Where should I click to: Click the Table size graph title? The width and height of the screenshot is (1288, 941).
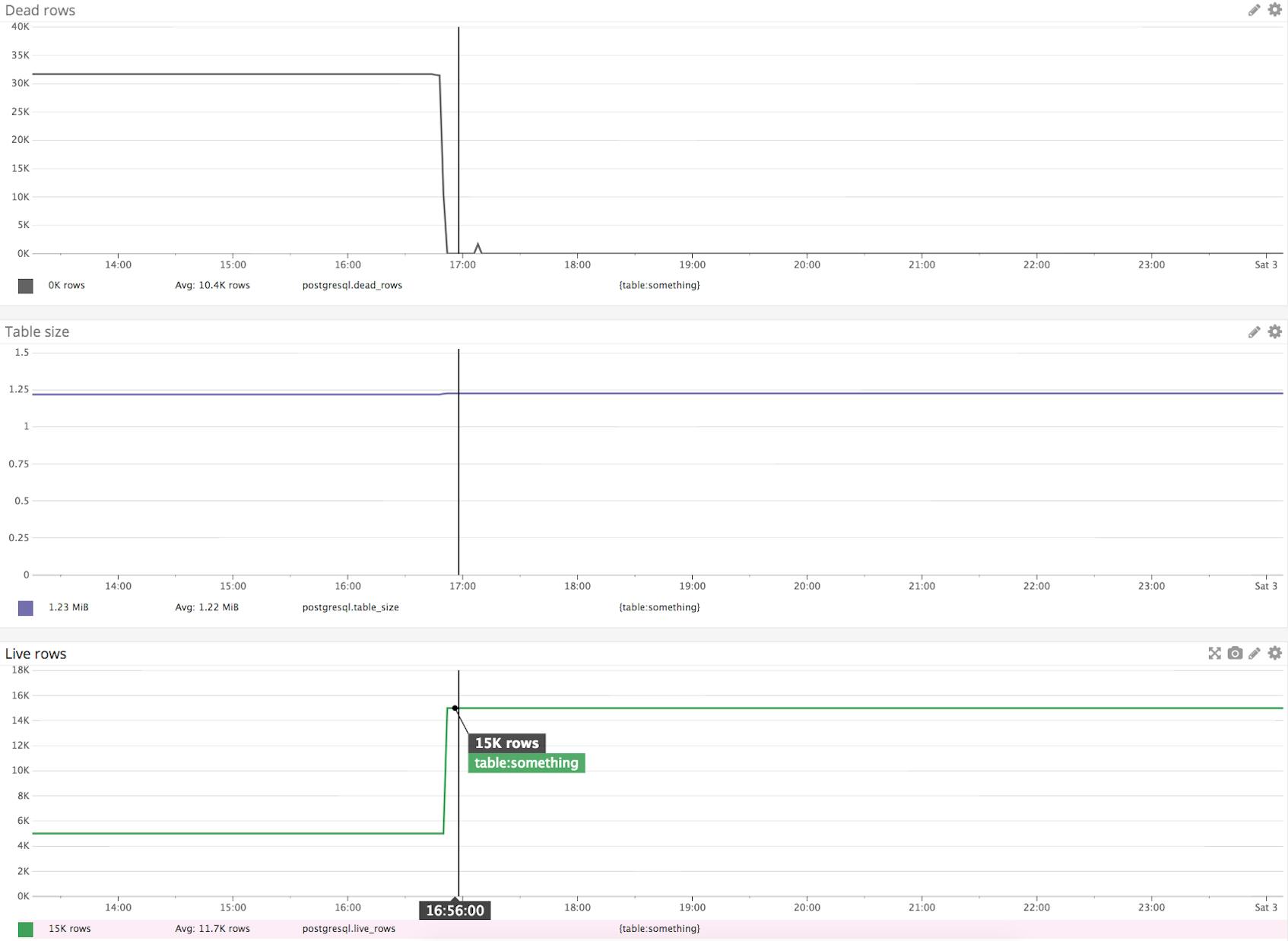[37, 332]
